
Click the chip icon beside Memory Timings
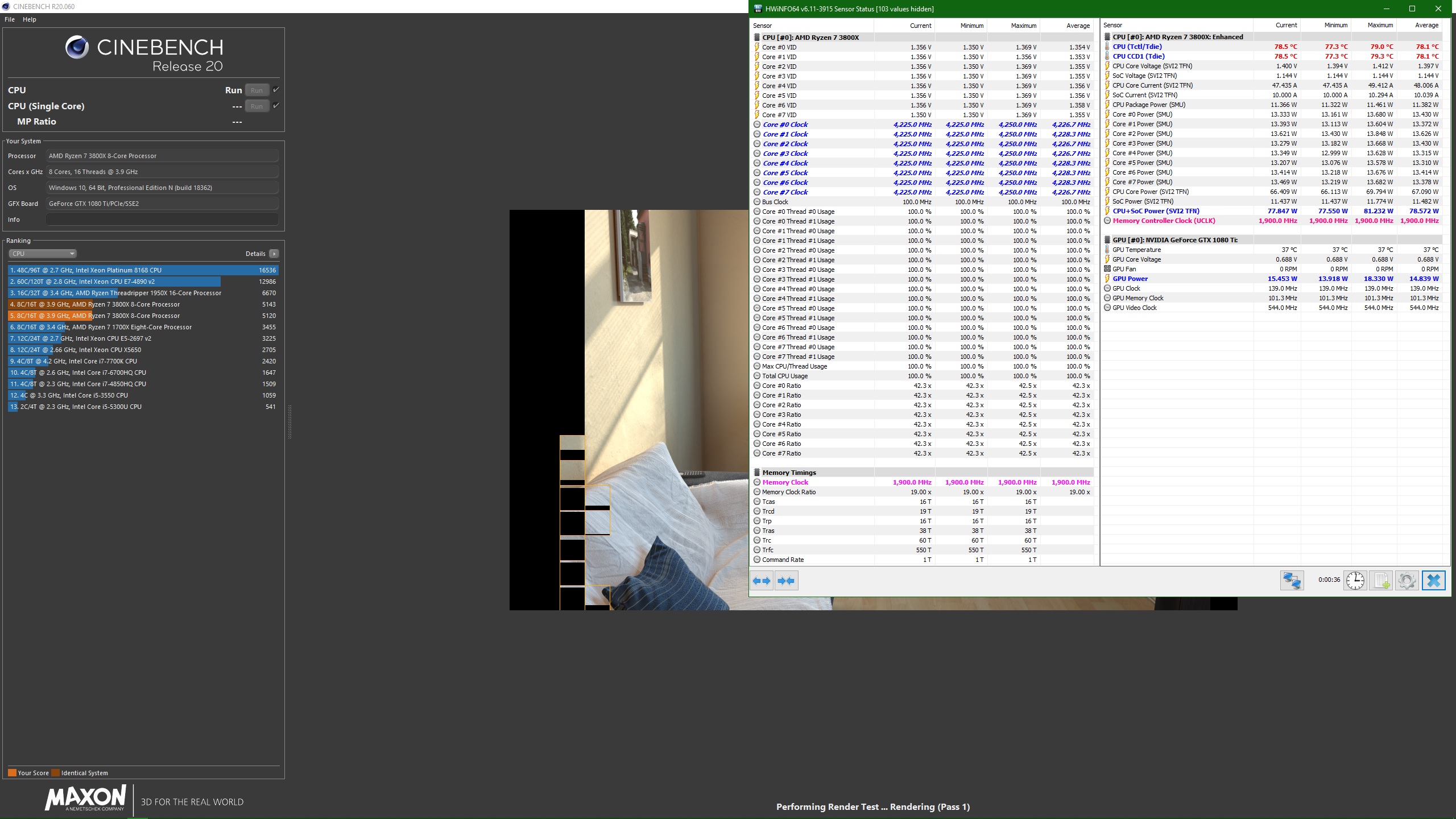click(757, 473)
